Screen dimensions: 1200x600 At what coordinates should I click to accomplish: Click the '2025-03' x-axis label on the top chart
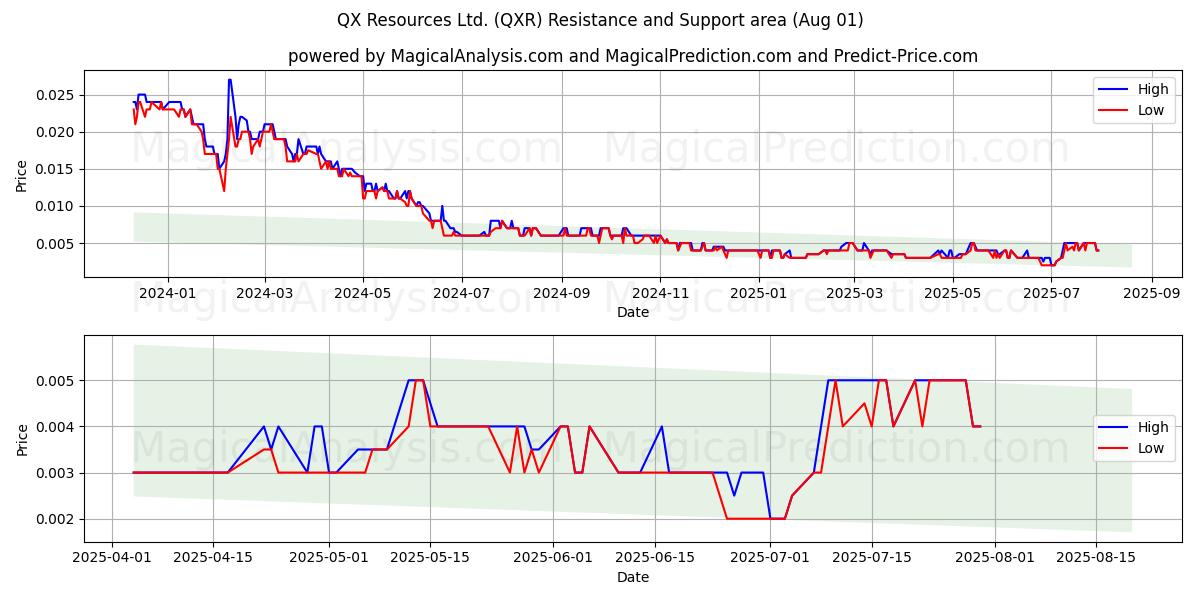852,293
